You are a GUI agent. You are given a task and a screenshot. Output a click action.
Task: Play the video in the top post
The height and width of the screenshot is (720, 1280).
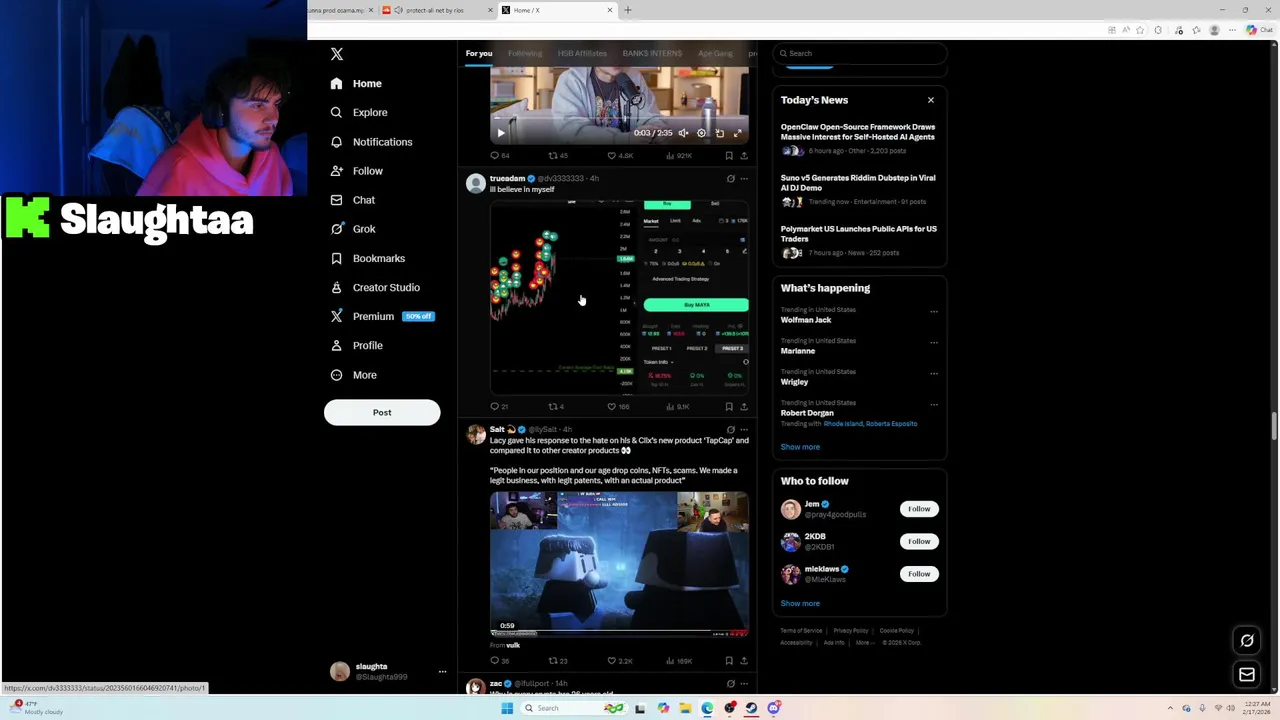pyautogui.click(x=501, y=133)
